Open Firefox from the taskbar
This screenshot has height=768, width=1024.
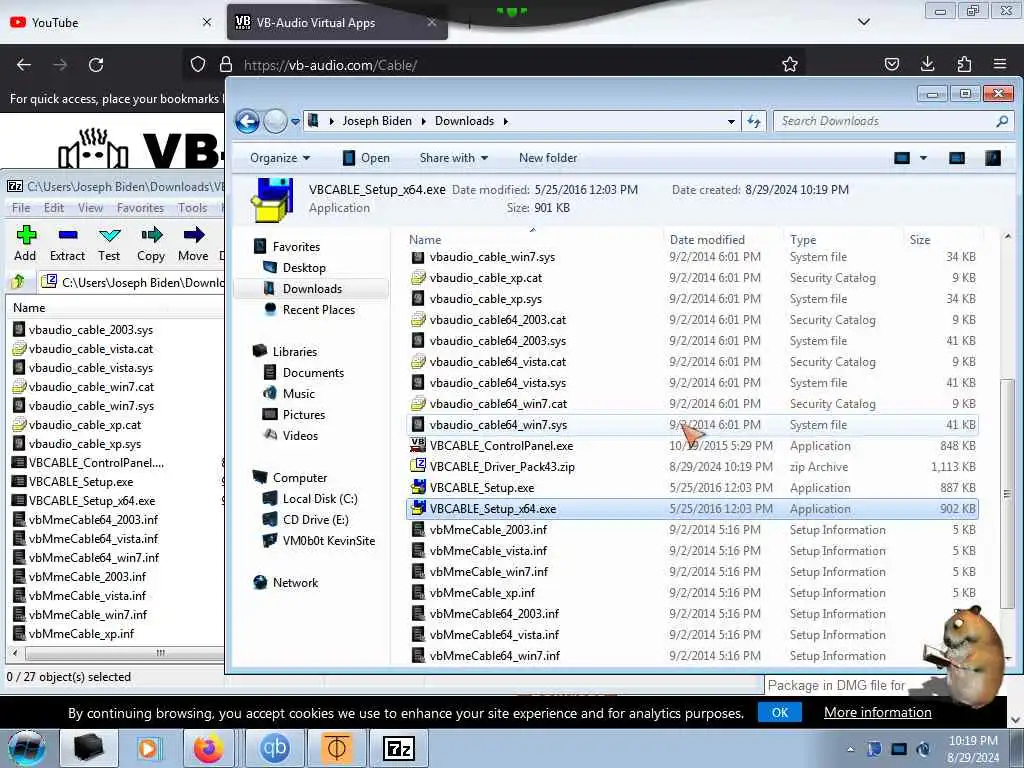coord(208,748)
